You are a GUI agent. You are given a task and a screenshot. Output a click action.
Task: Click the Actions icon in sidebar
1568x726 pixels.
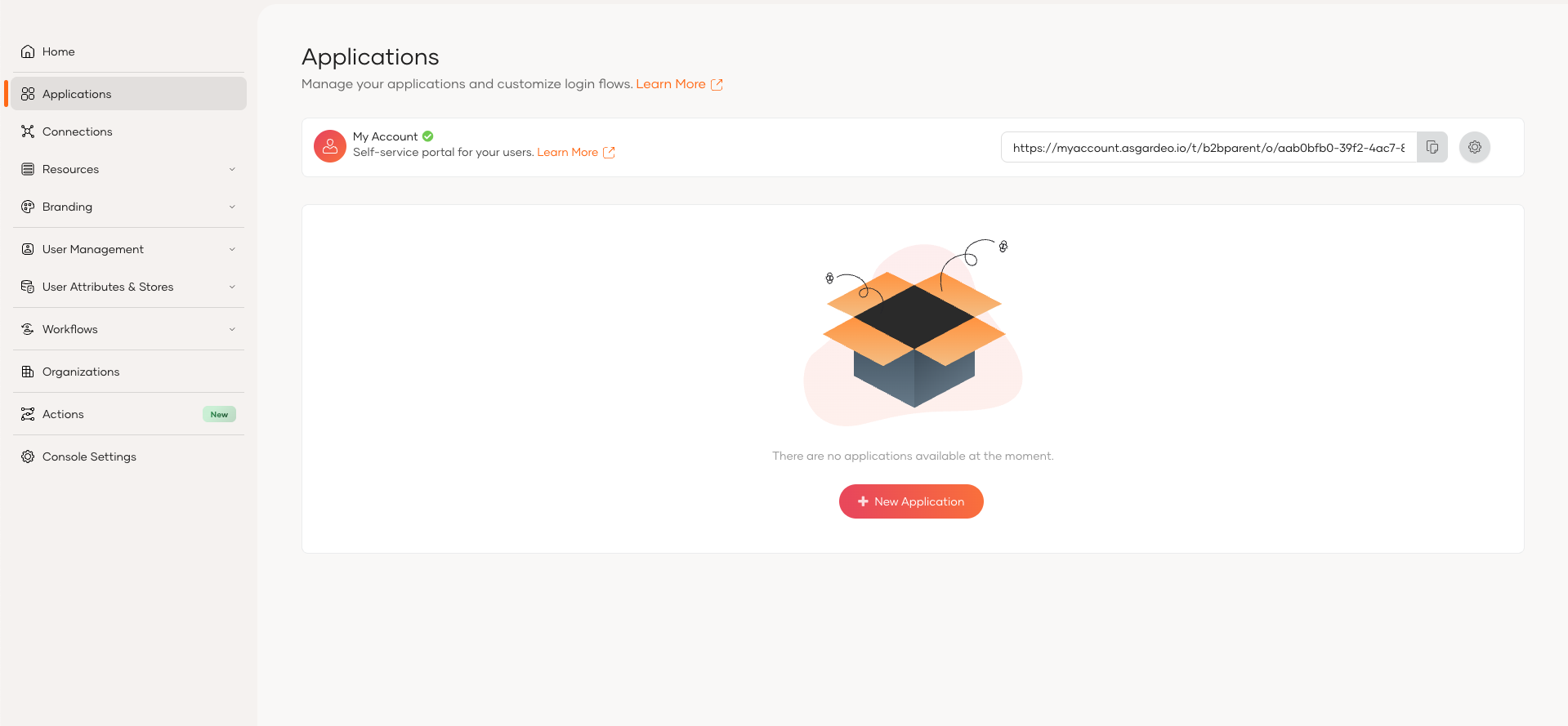point(28,414)
